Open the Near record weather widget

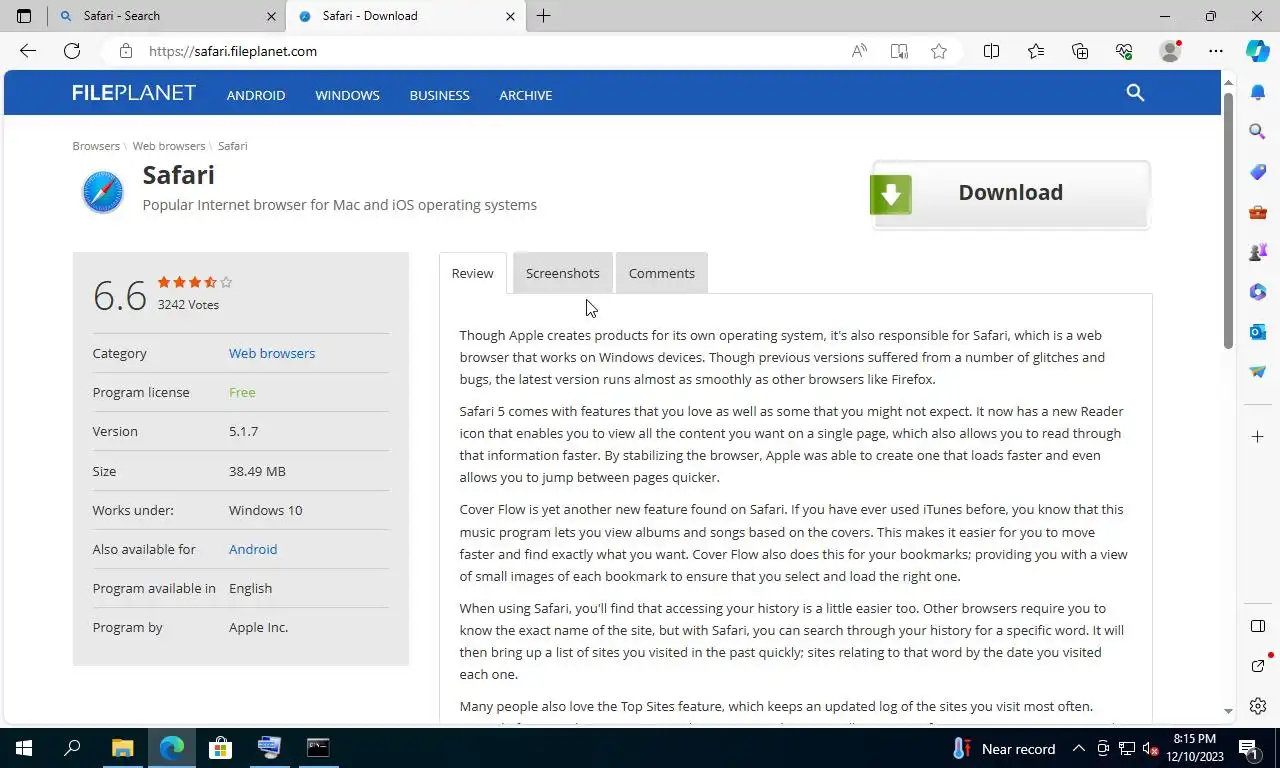point(1004,748)
